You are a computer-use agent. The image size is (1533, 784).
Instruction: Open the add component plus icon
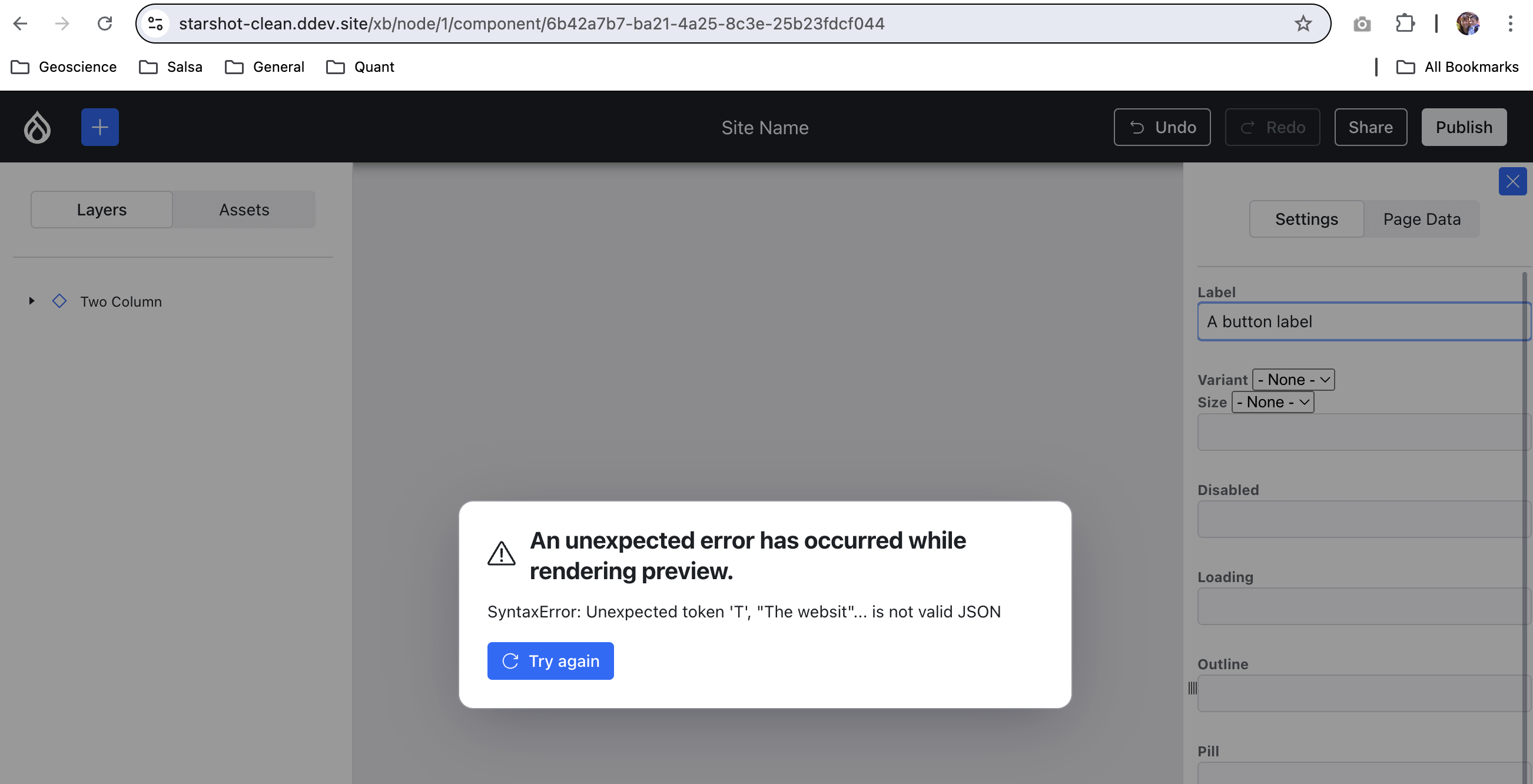point(99,127)
